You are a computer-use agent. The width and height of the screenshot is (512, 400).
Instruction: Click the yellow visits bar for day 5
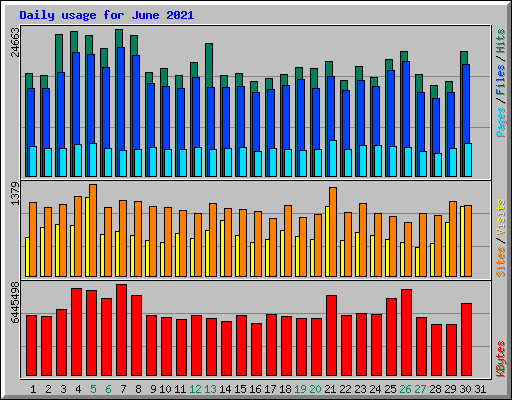87,237
